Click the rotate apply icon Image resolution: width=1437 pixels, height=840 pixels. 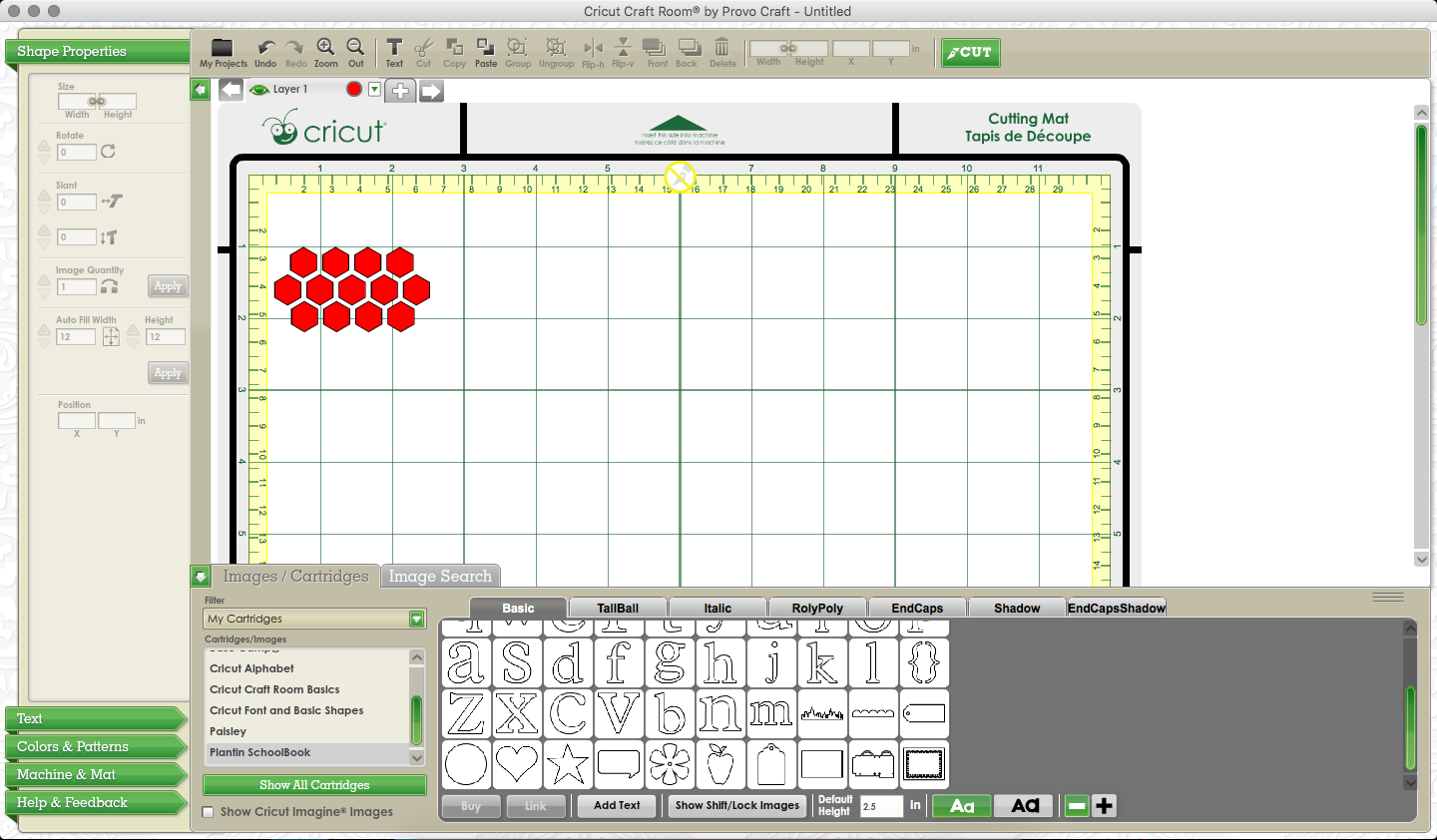[108, 152]
